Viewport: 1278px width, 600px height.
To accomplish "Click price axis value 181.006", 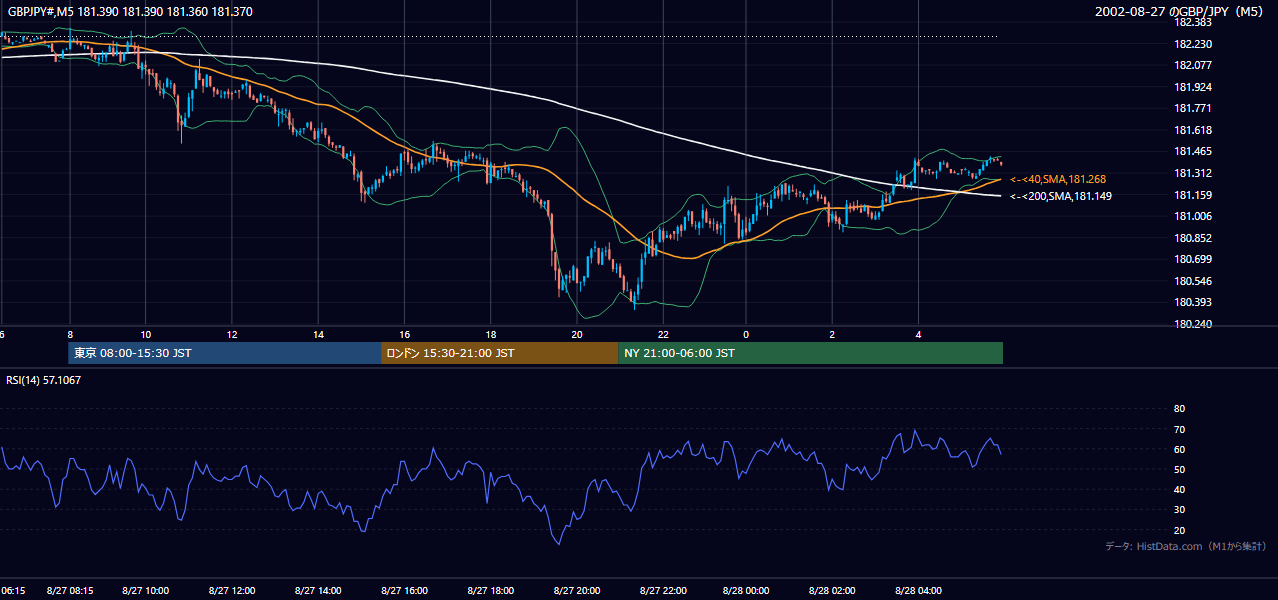I will tap(1193, 216).
